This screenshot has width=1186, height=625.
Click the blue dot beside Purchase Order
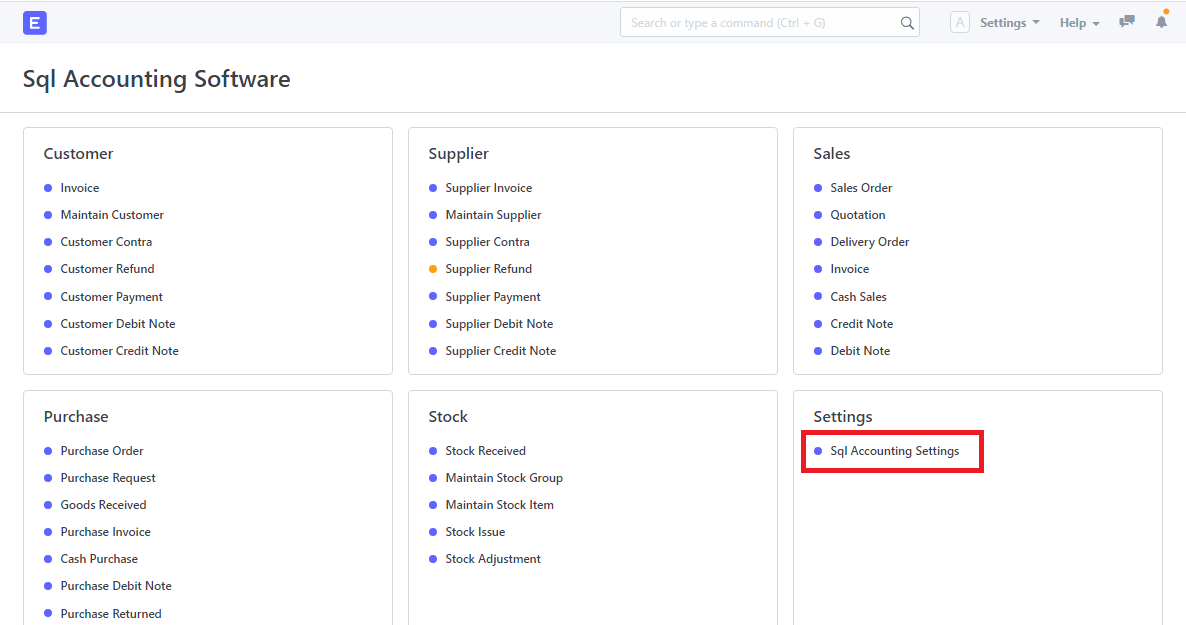coord(48,451)
